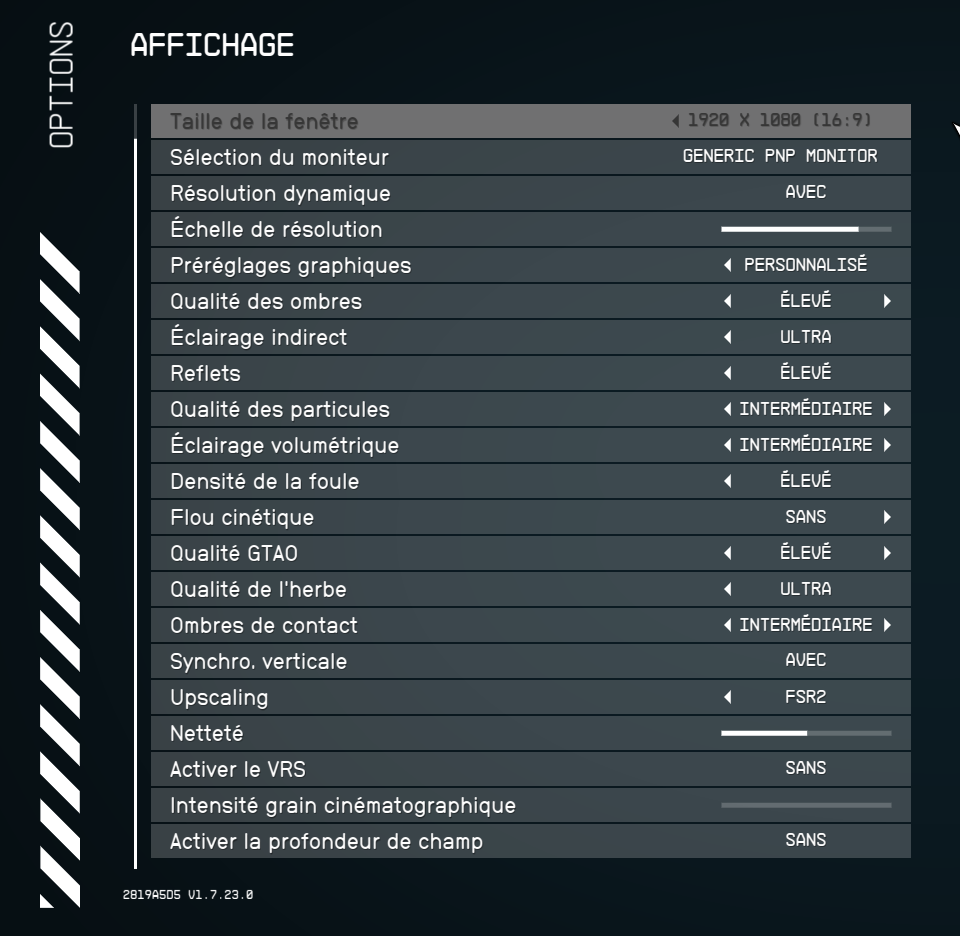Toggle Synchro. verticale AVEC setting
Viewport: 960px width, 936px height.
[x=805, y=661]
